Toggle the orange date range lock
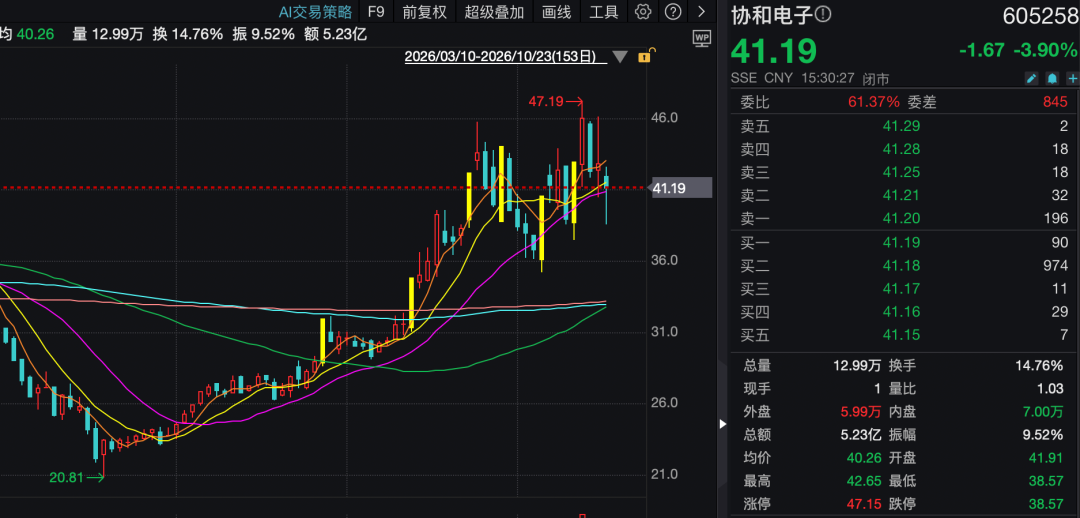Screen dimensions: 1080x518 pos(646,56)
